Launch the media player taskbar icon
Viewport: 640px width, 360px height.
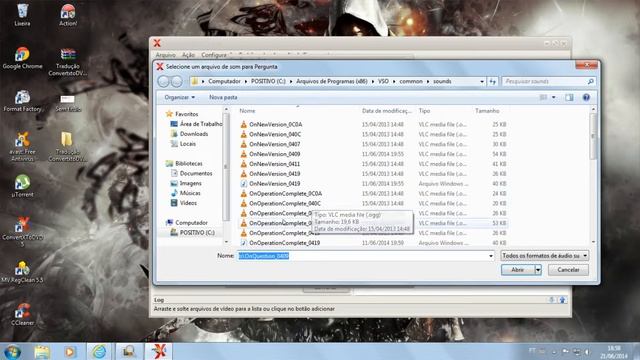click(69, 351)
